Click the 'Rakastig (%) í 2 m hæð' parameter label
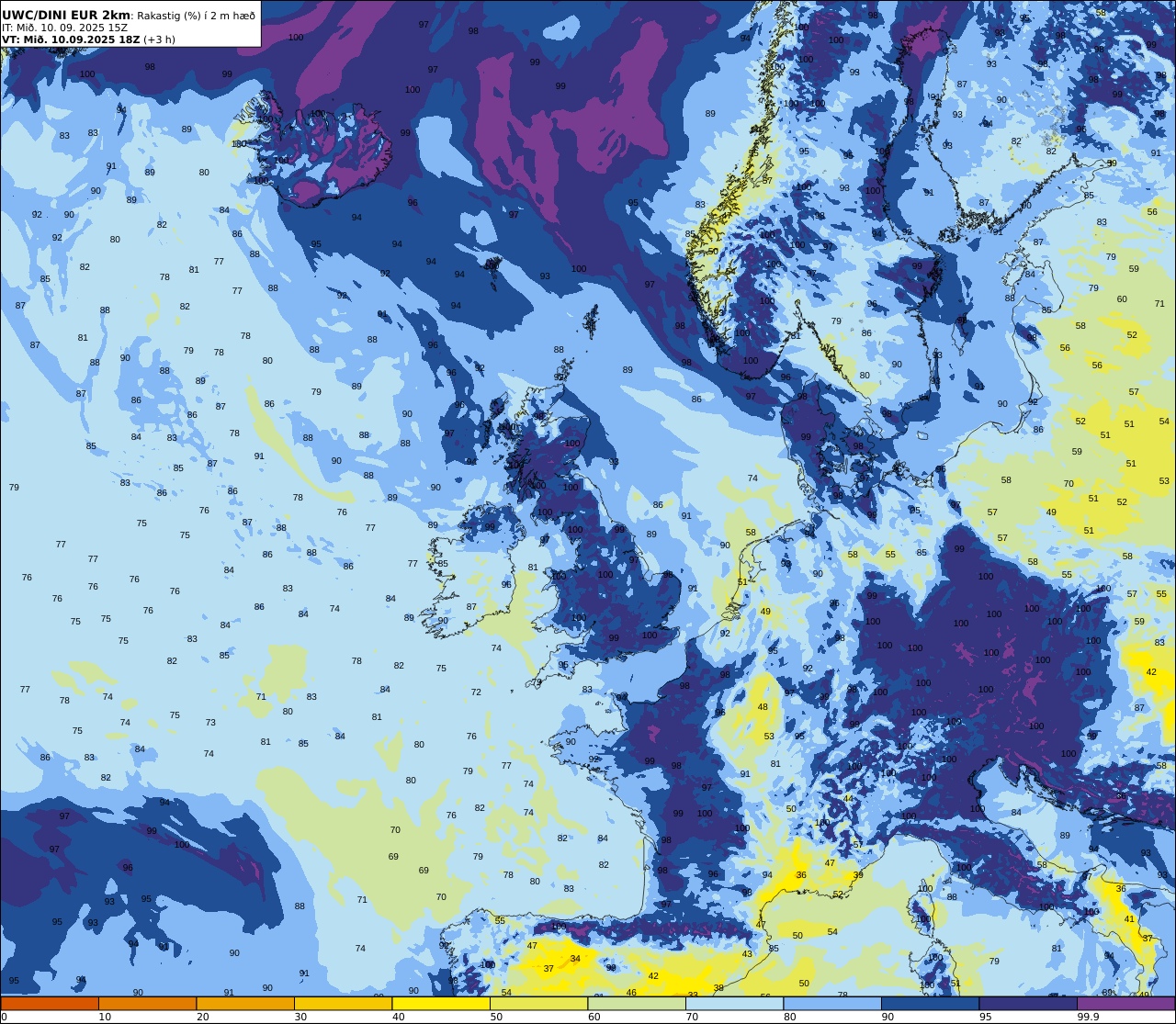 point(197,16)
